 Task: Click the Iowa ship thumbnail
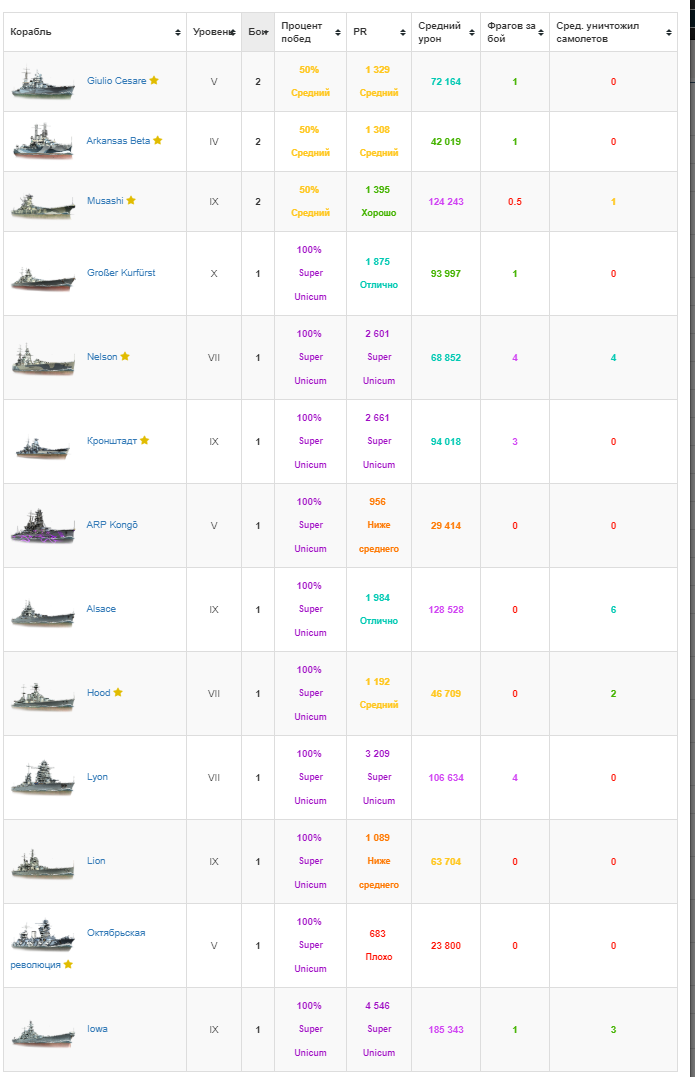43,1034
